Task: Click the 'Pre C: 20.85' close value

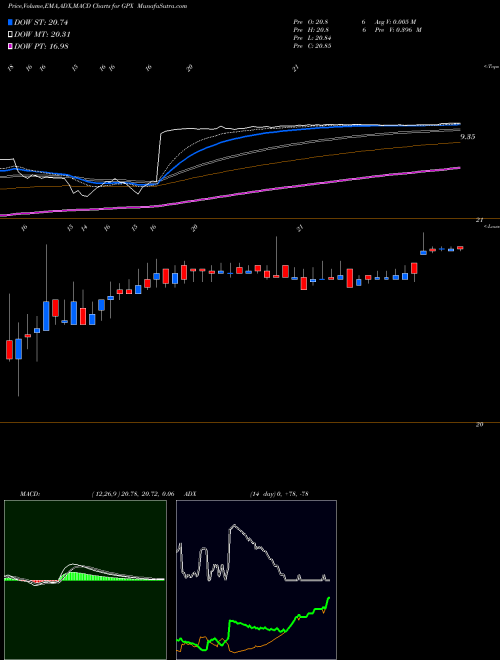Action: [x=313, y=46]
